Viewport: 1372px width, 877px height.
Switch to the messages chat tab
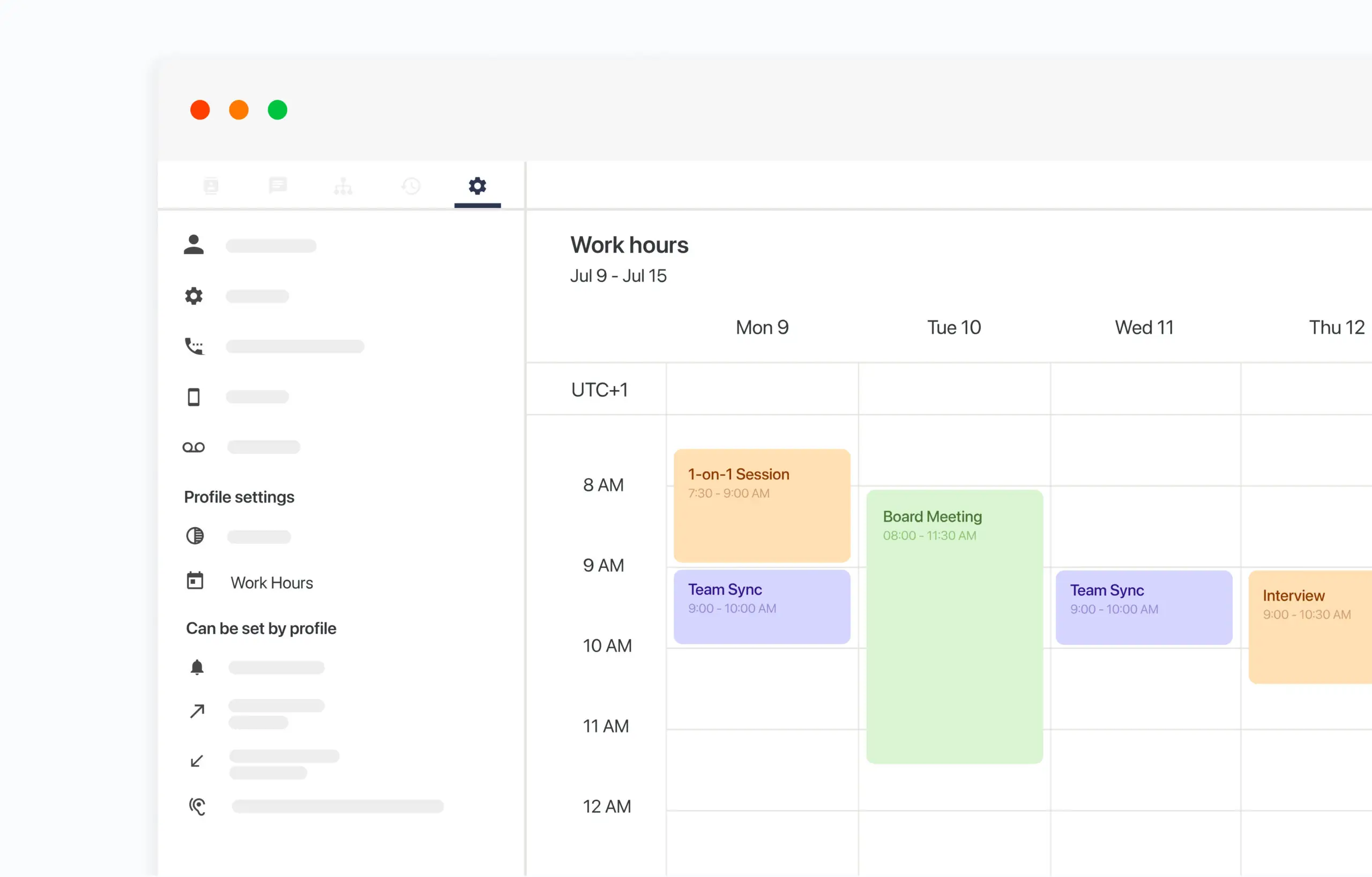(278, 186)
